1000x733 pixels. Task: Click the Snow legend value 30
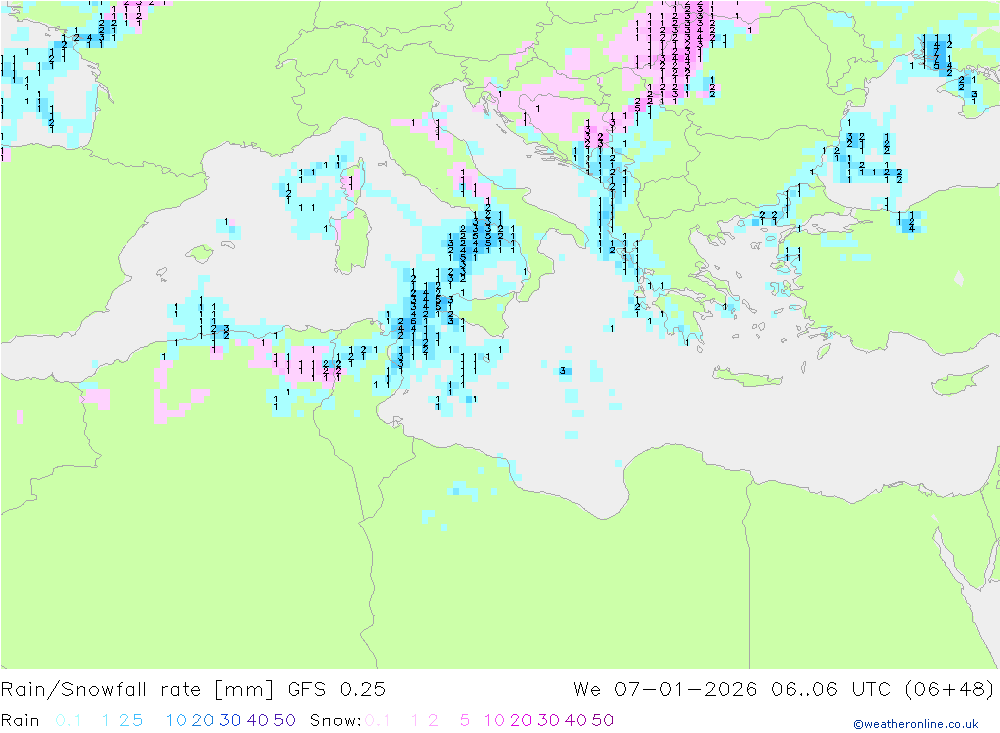[x=548, y=720]
